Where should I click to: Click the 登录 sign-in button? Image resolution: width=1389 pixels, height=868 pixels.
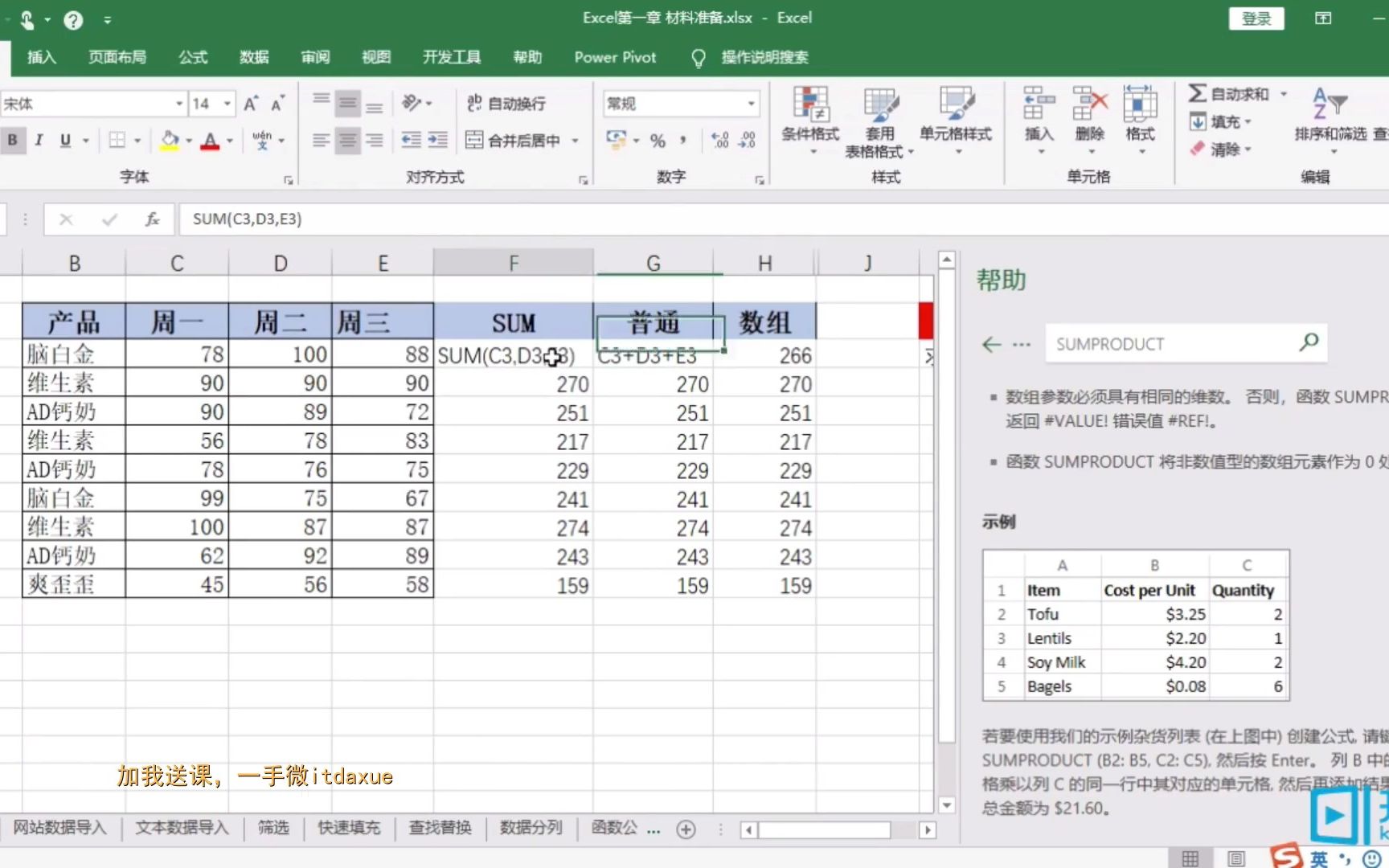[x=1256, y=18]
